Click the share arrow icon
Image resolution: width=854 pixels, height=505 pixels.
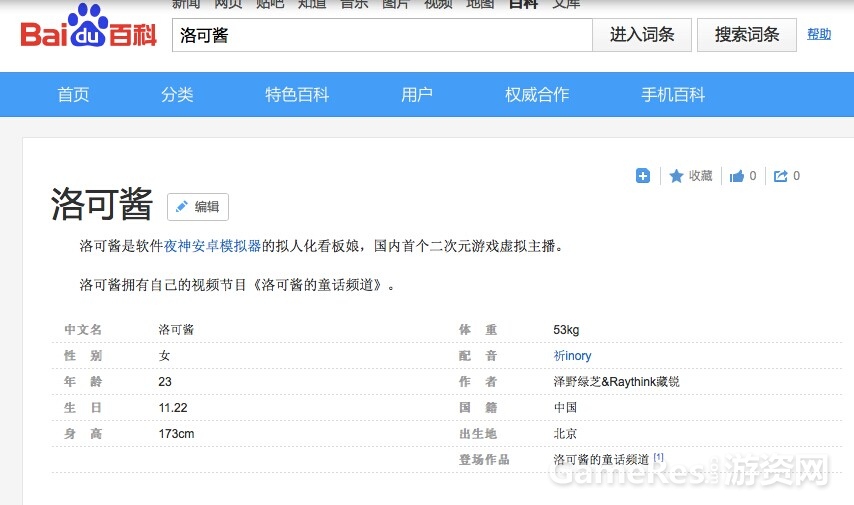[x=780, y=176]
